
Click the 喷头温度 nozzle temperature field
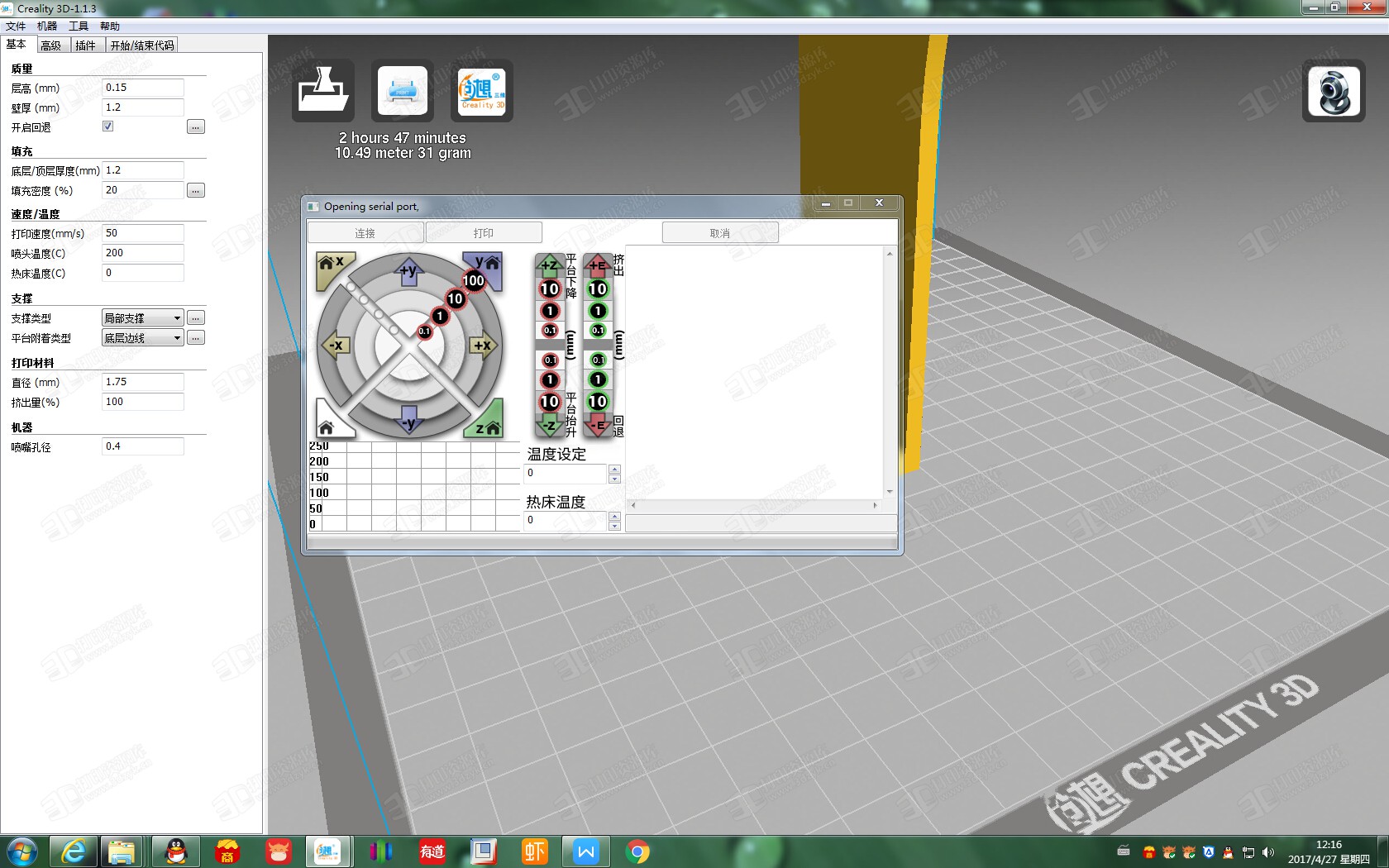[143, 253]
